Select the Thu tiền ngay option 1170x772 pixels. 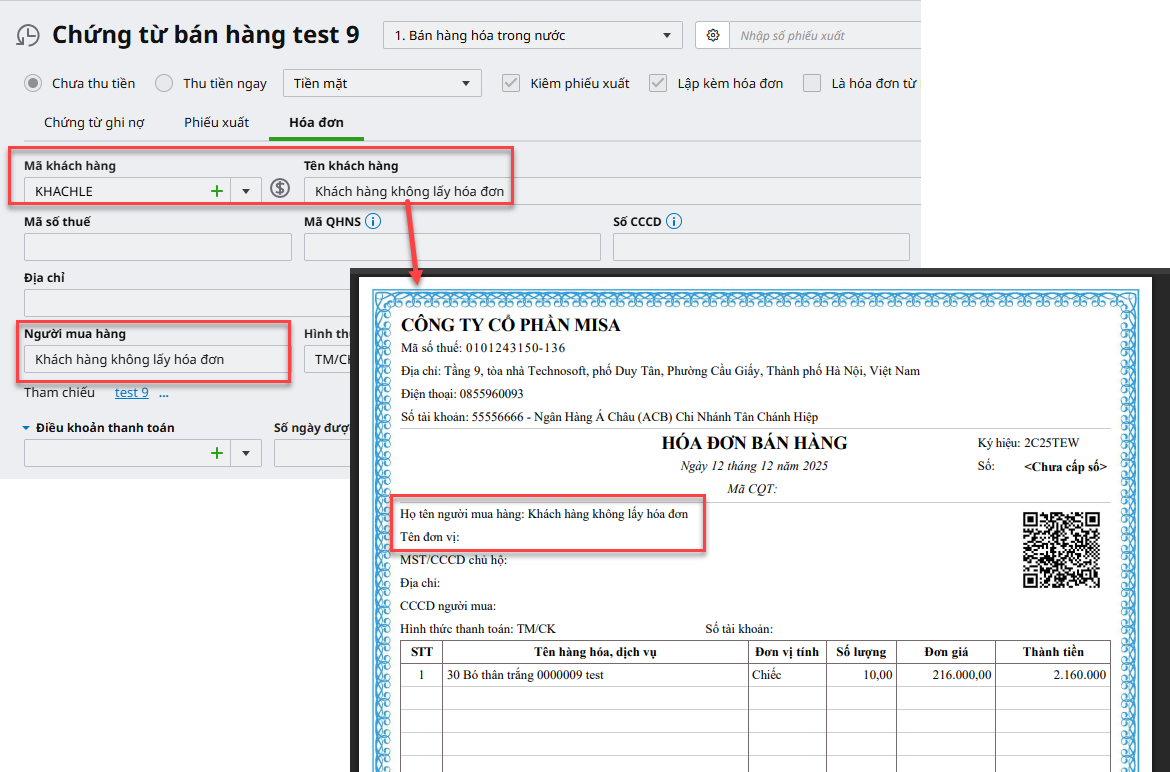point(165,83)
